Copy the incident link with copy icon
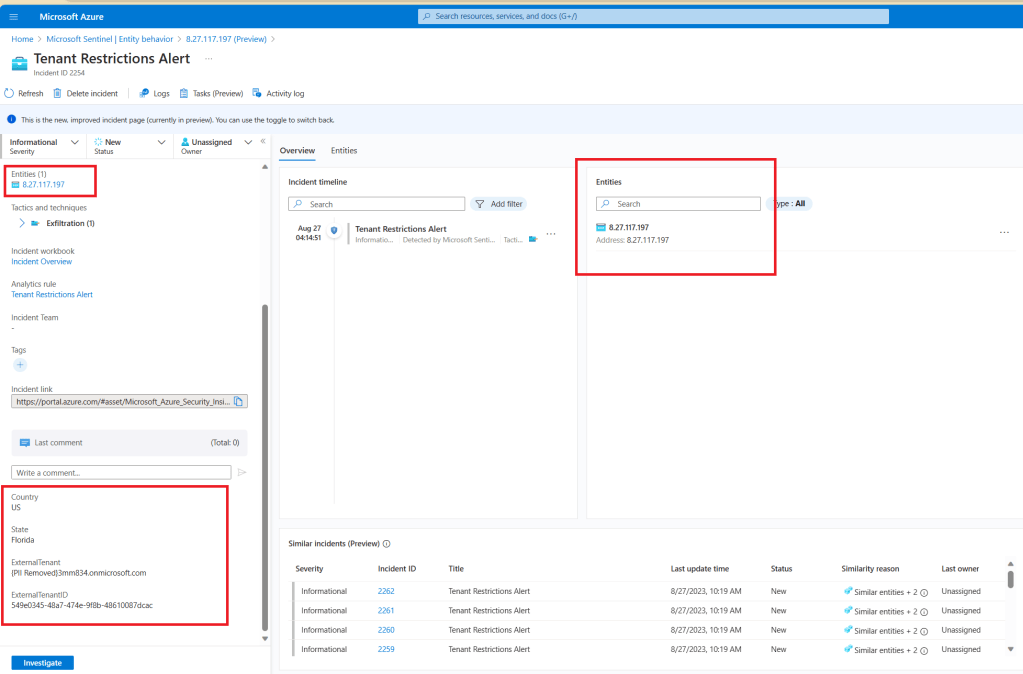 click(x=238, y=401)
